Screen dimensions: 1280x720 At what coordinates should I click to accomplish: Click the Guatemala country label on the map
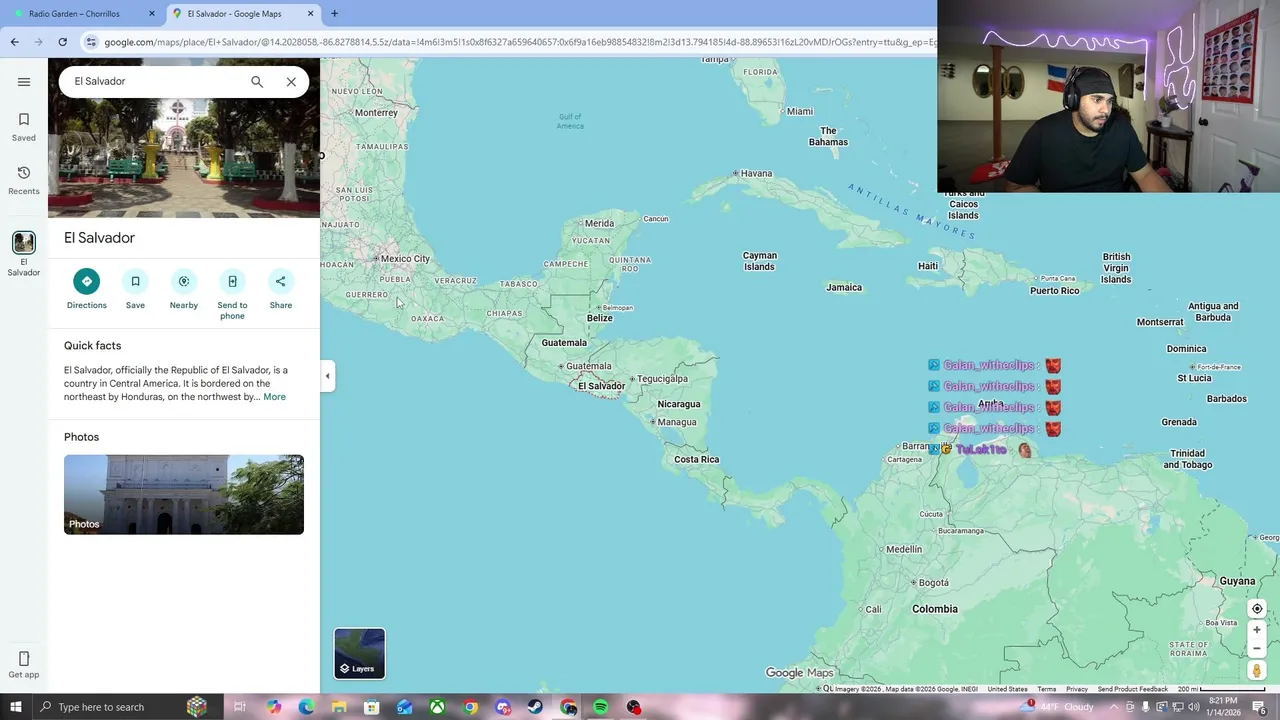point(564,343)
